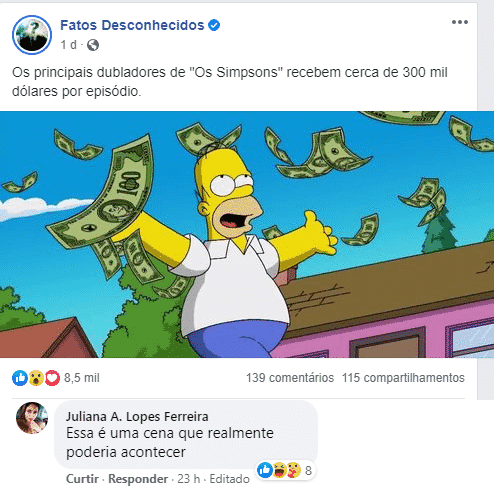The height and width of the screenshot is (490, 495).
Task: Click Curtir under the comment
Action: point(82,479)
